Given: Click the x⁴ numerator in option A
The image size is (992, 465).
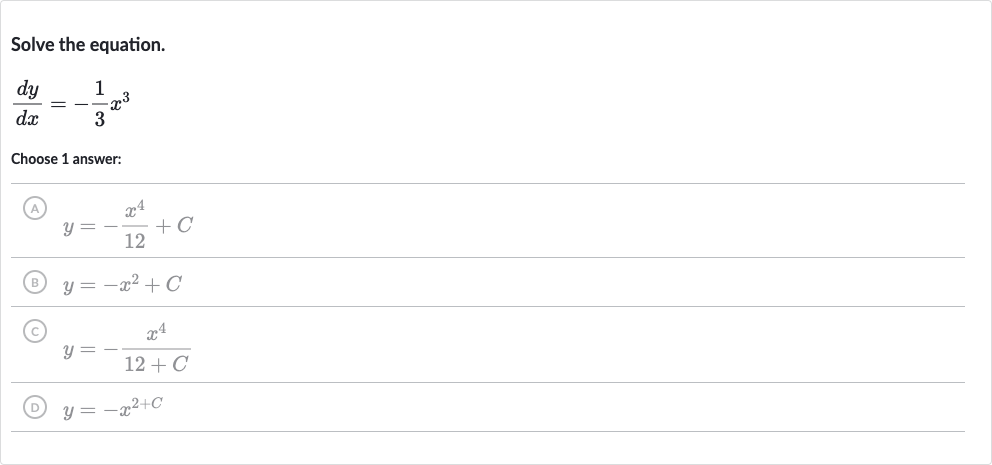Looking at the screenshot, I should click(135, 209).
